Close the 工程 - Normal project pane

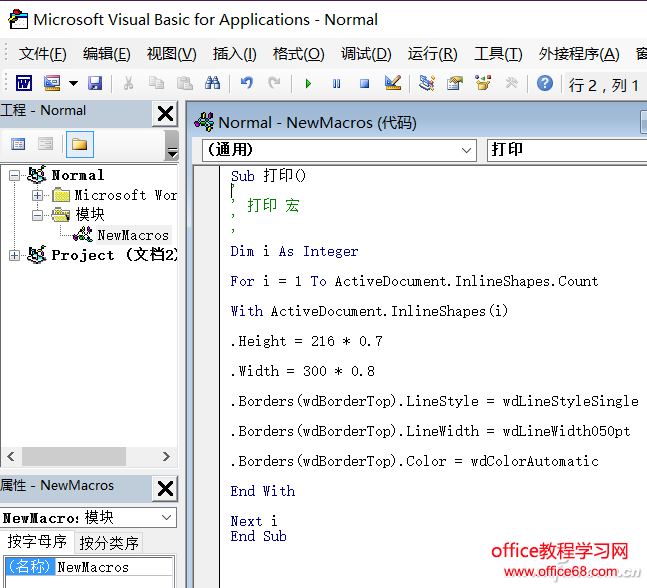pos(165,113)
